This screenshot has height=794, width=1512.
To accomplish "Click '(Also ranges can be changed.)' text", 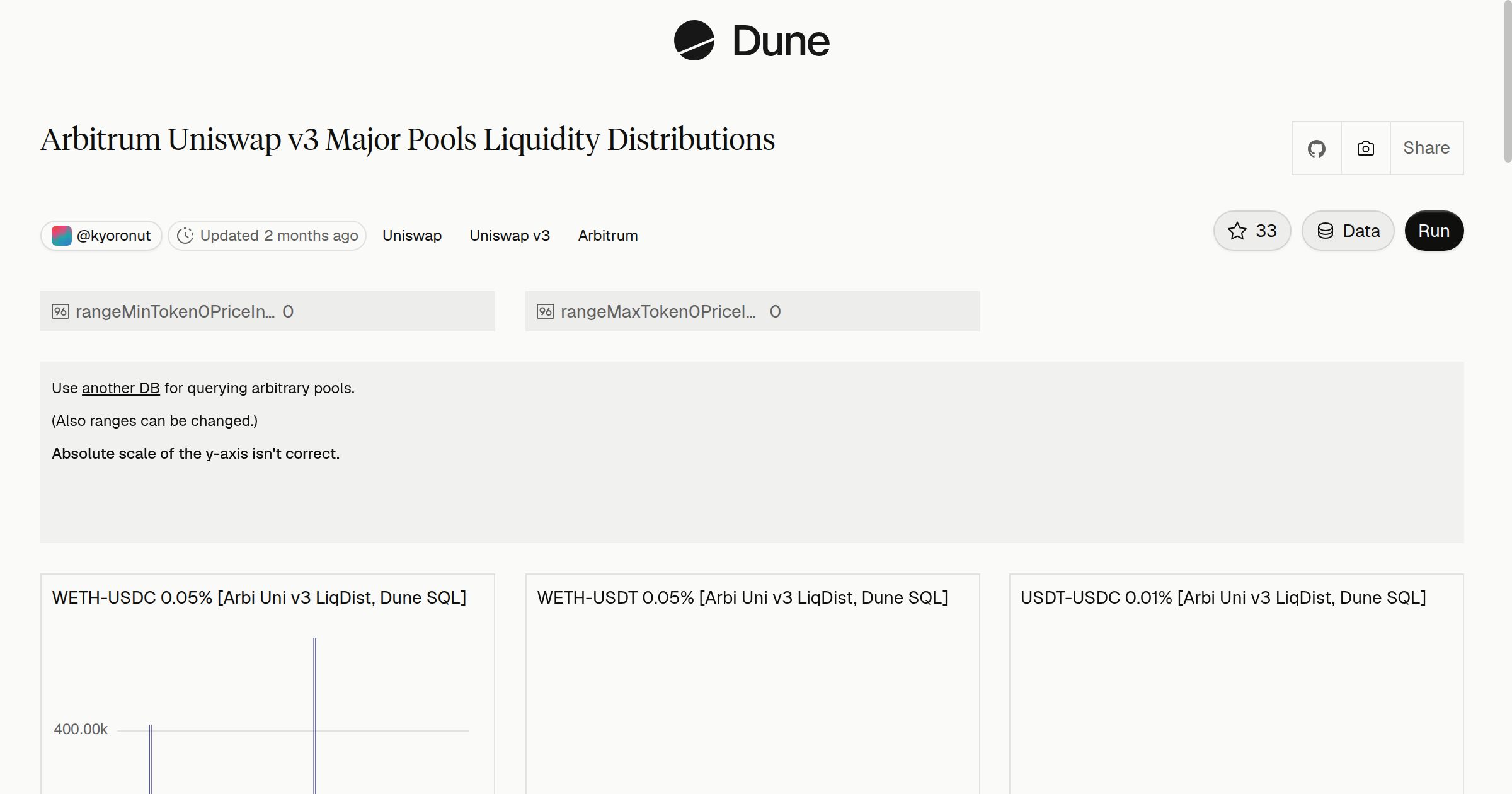I will coord(154,421).
